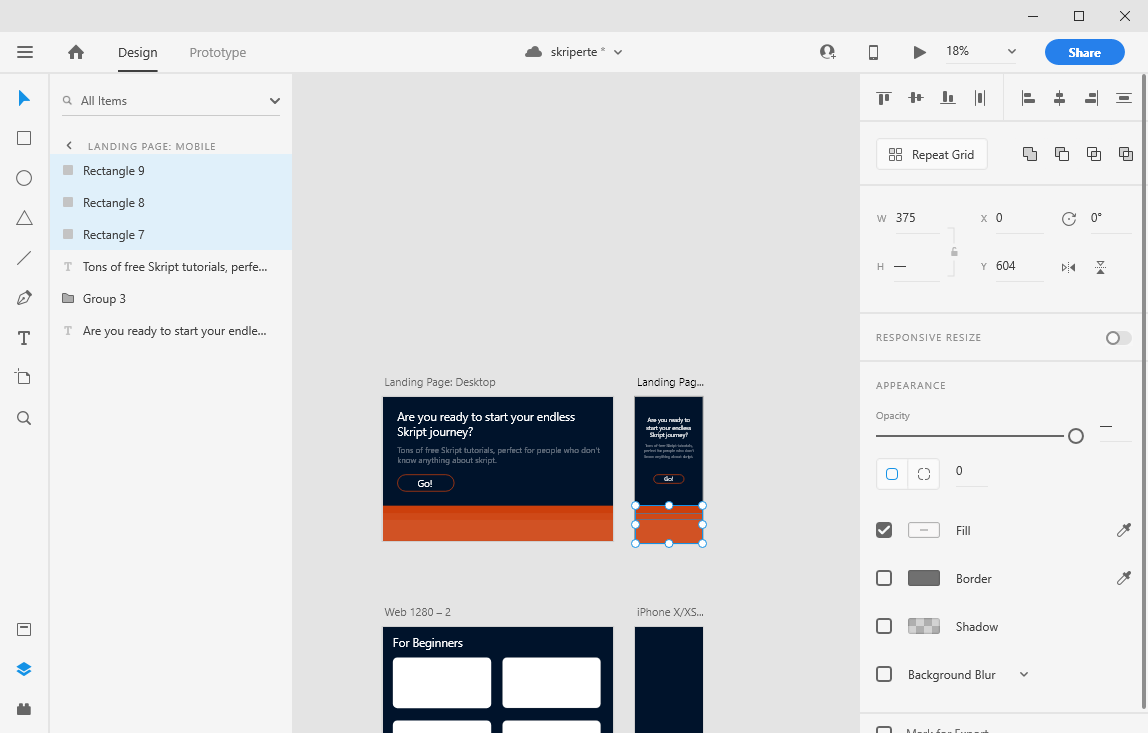Flip selection vertically
This screenshot has height=733, width=1148.
pos(1100,267)
